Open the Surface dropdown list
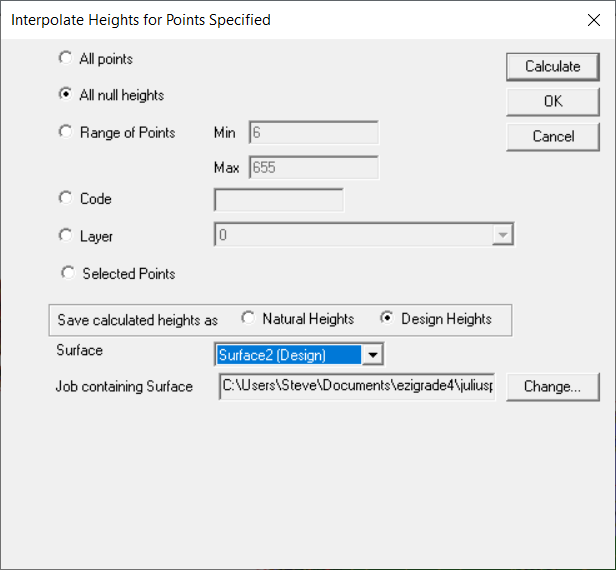Viewport: 616px width, 570px height. pos(372,354)
